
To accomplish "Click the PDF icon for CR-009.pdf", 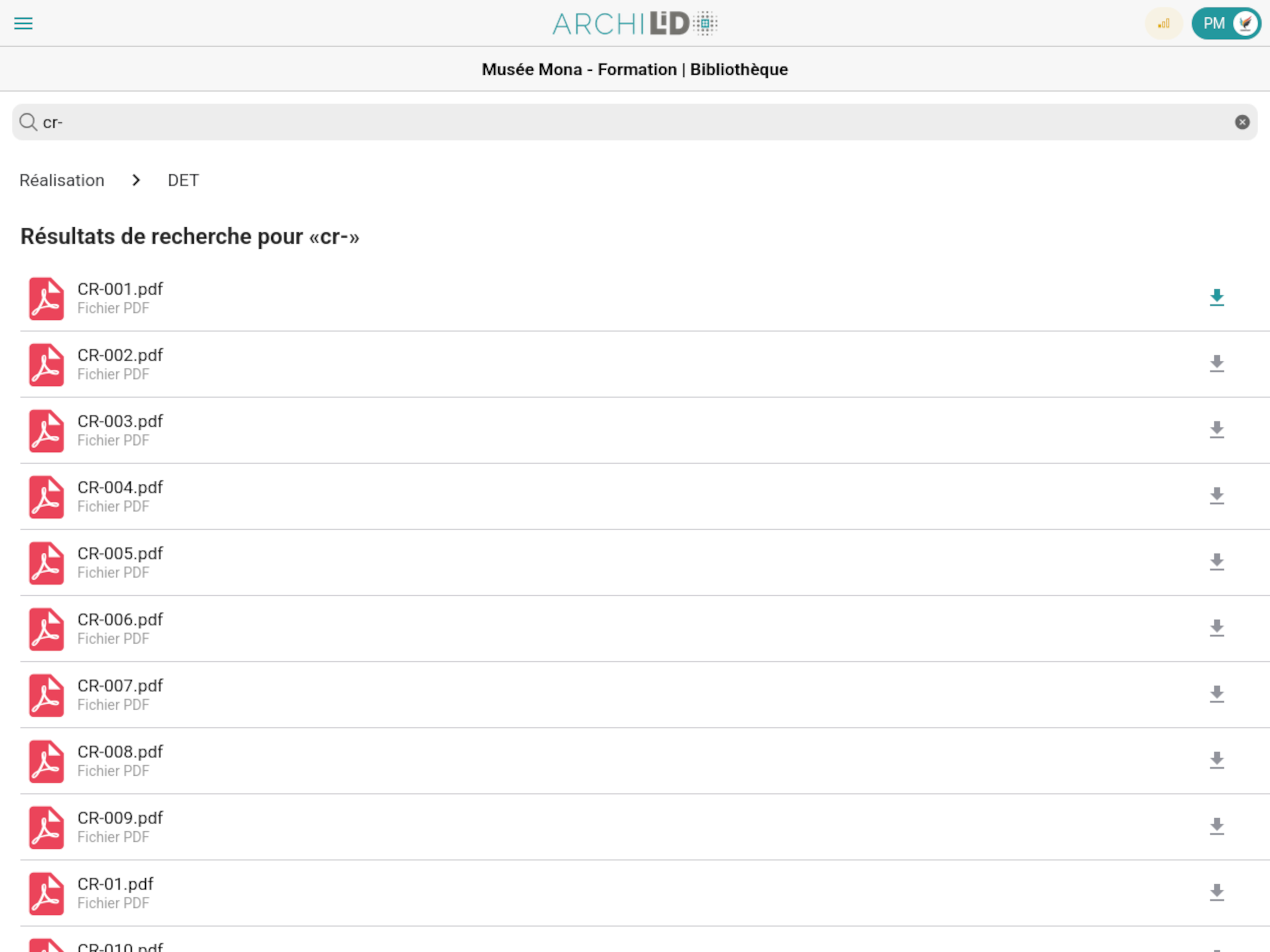I will click(x=46, y=827).
